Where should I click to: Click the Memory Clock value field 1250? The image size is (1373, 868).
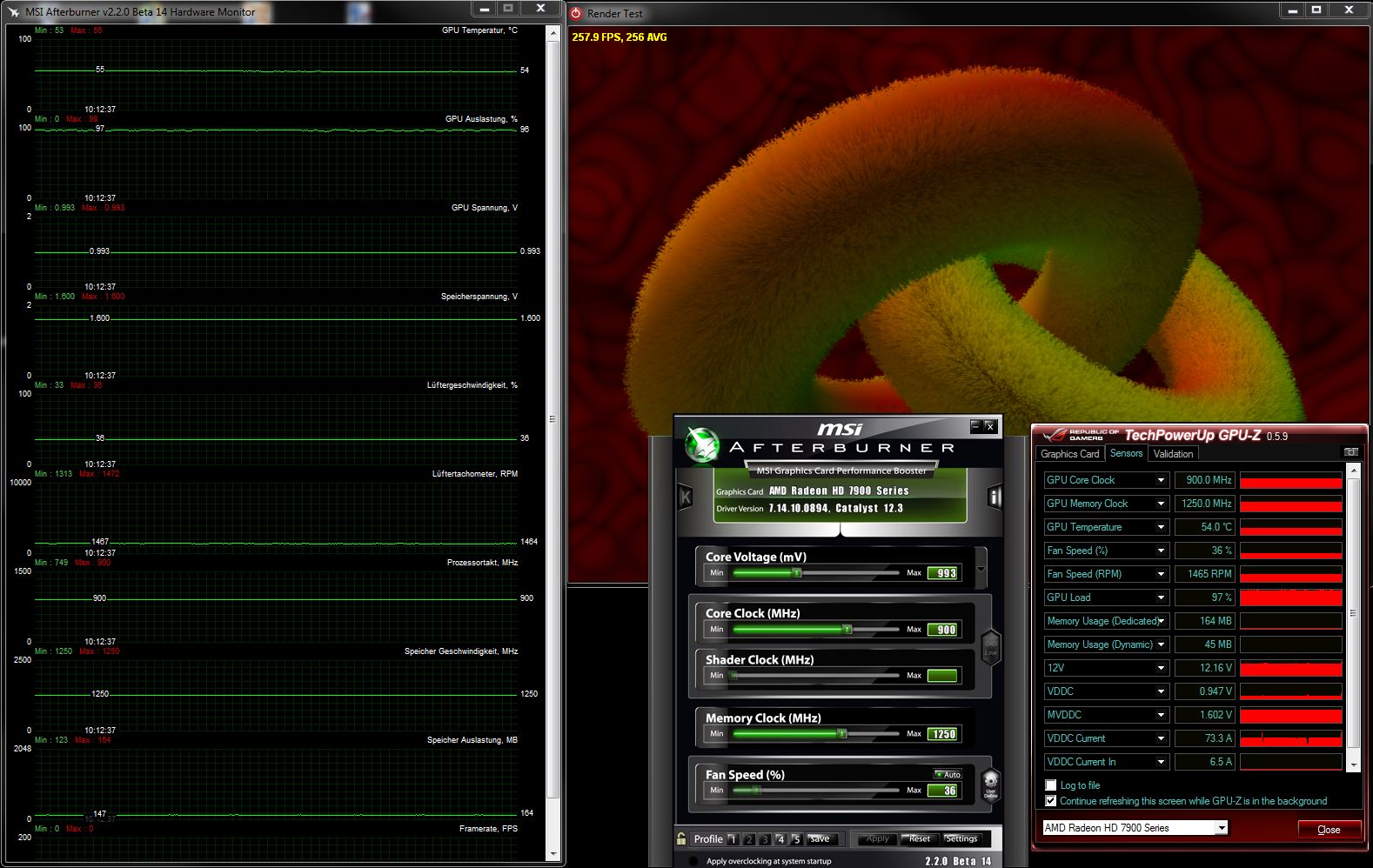[943, 734]
